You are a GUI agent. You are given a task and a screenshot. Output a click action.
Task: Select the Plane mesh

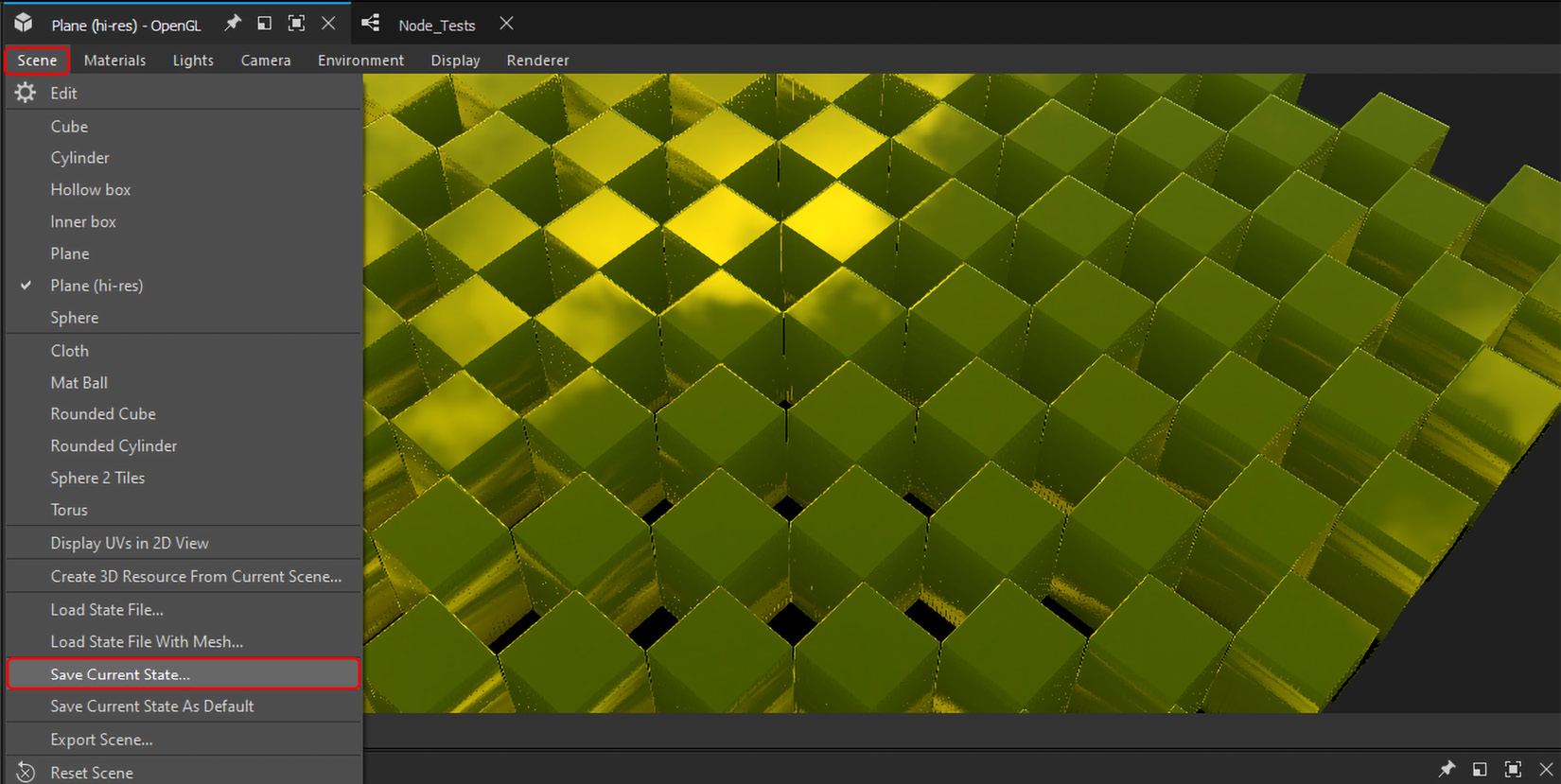[x=184, y=253]
